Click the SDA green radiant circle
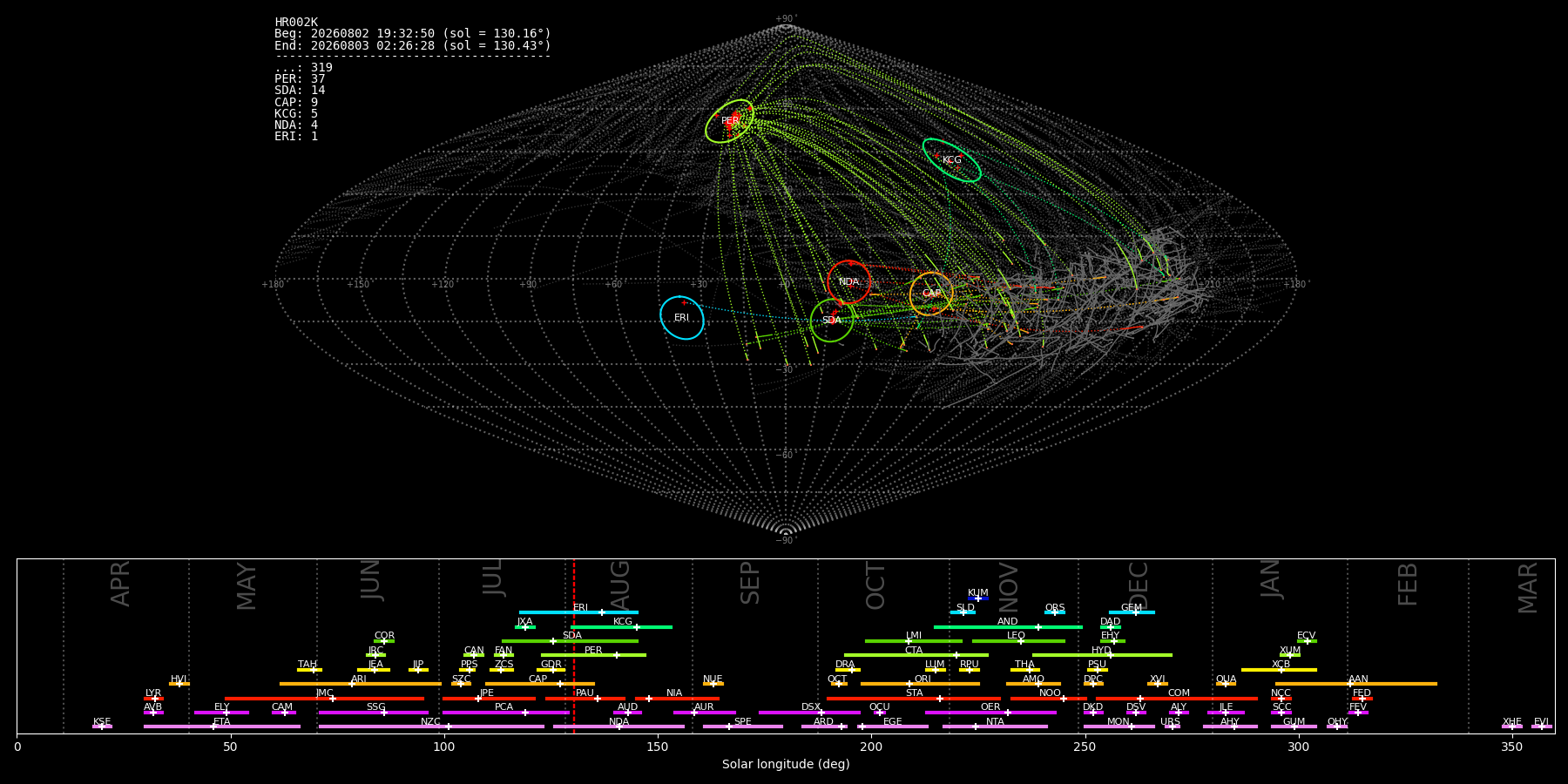 coord(832,321)
